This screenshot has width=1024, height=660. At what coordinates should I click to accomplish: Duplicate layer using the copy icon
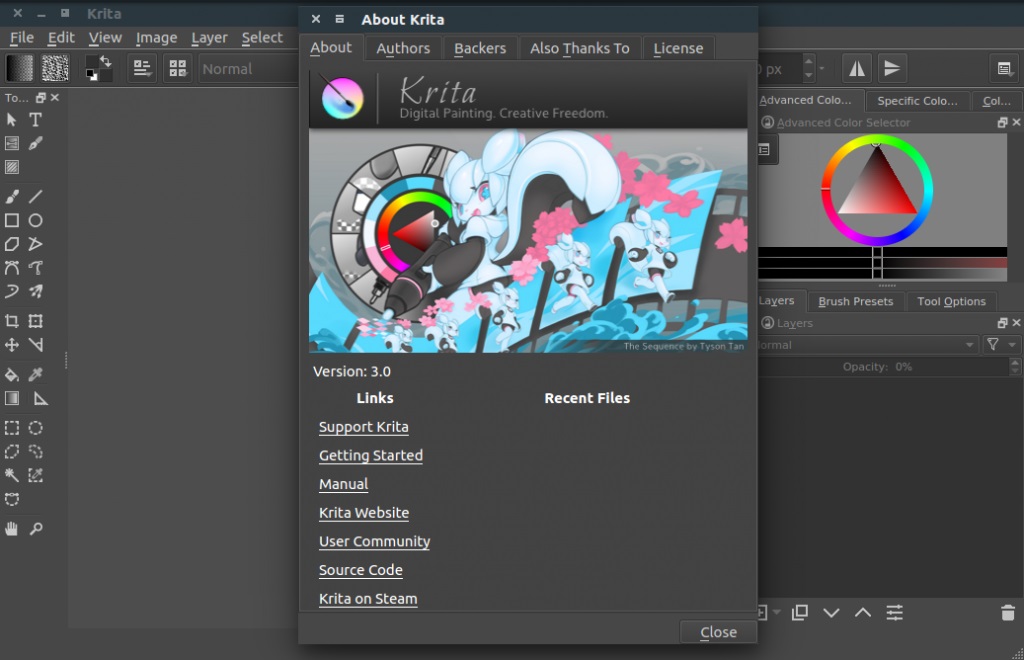pos(800,612)
